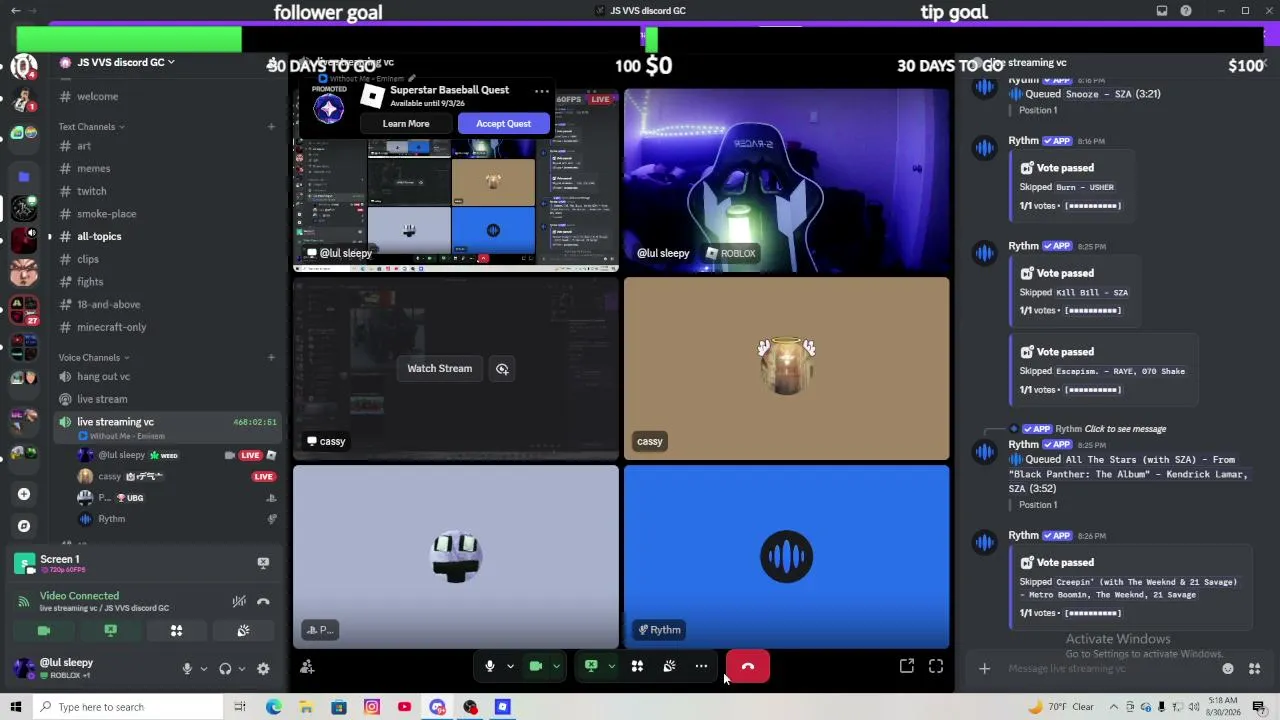Open screen share options arrow in call bar
1280x720 pixels.
tap(611, 667)
